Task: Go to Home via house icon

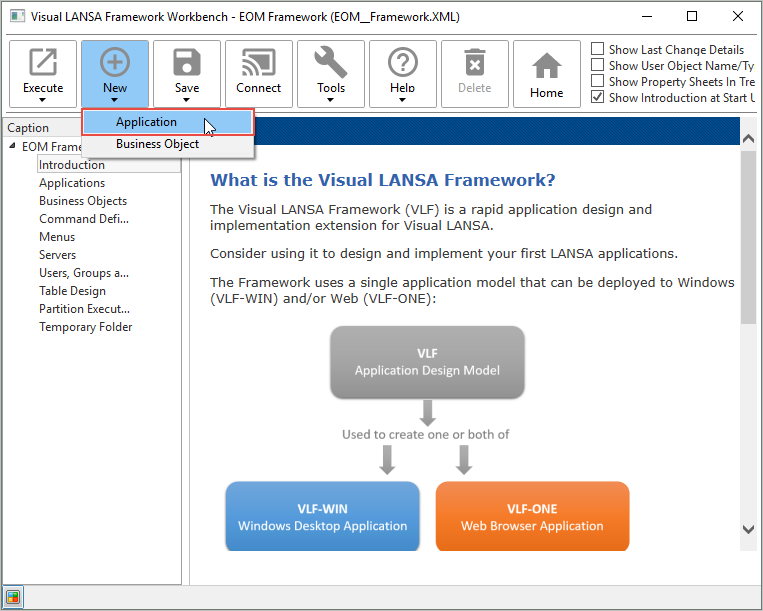Action: pos(546,66)
